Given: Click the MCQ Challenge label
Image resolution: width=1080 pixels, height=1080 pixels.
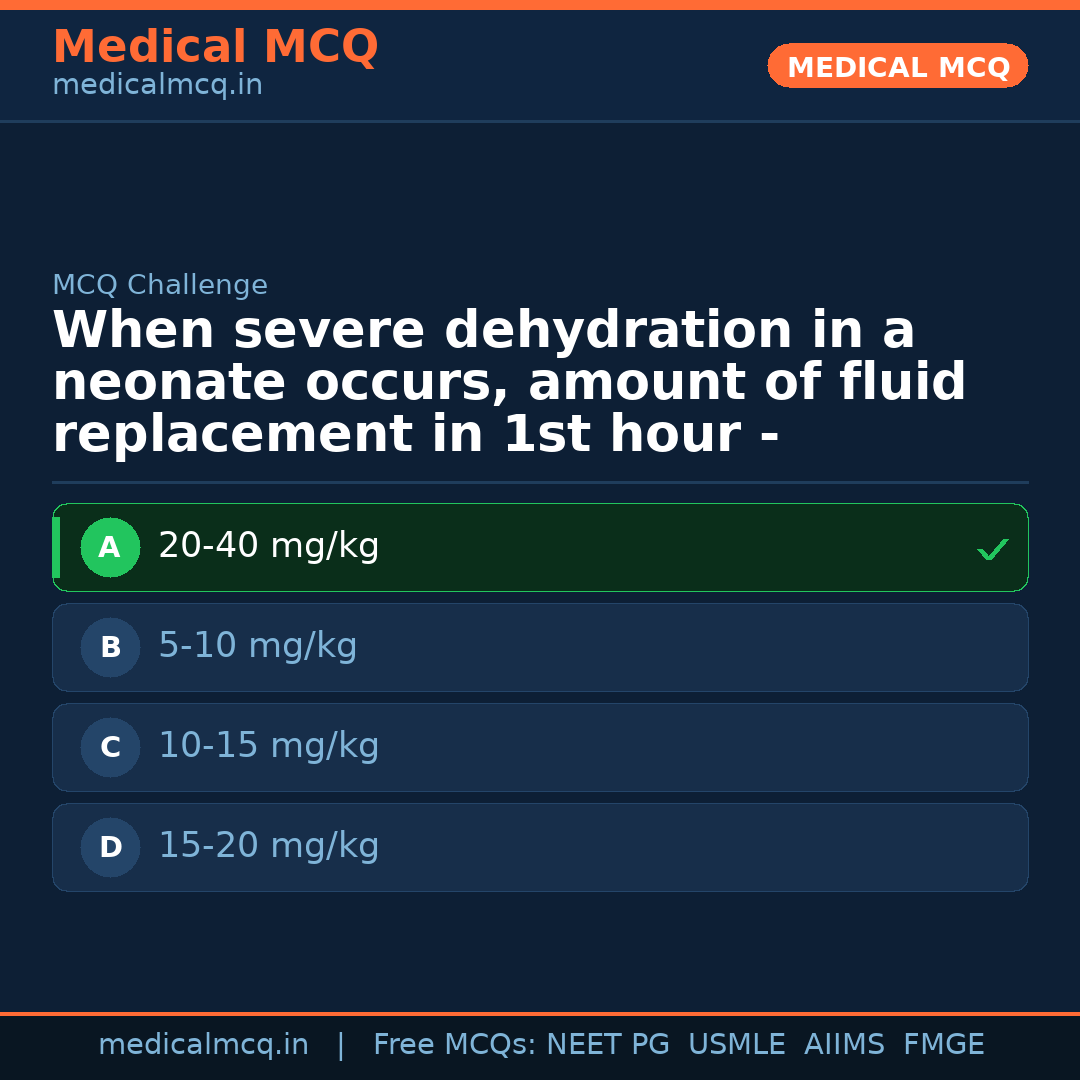Looking at the screenshot, I should pos(160,286).
